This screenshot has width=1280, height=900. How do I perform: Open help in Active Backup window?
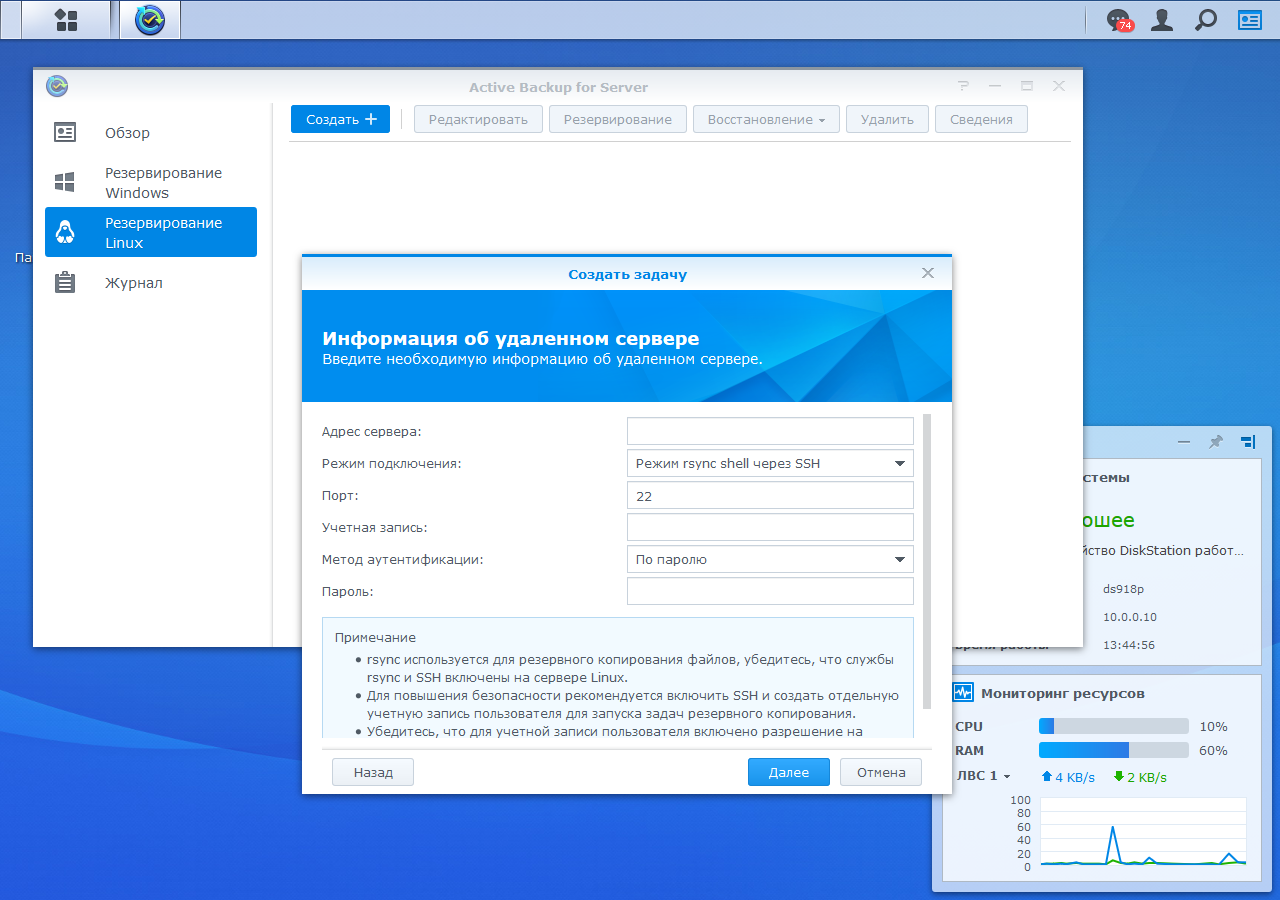click(x=963, y=86)
